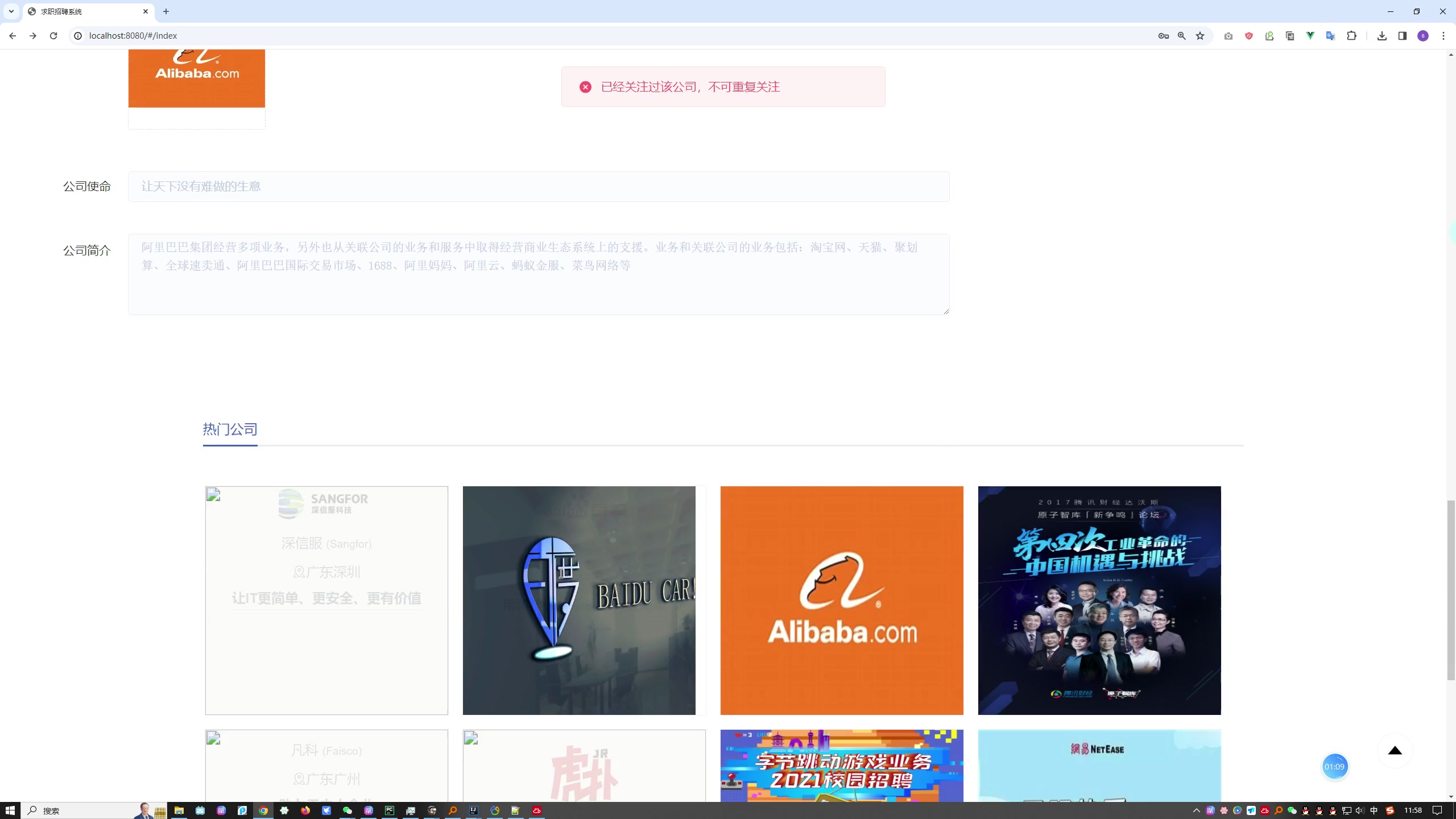
Task: Switch to Chrome on the taskbar
Action: (x=263, y=810)
